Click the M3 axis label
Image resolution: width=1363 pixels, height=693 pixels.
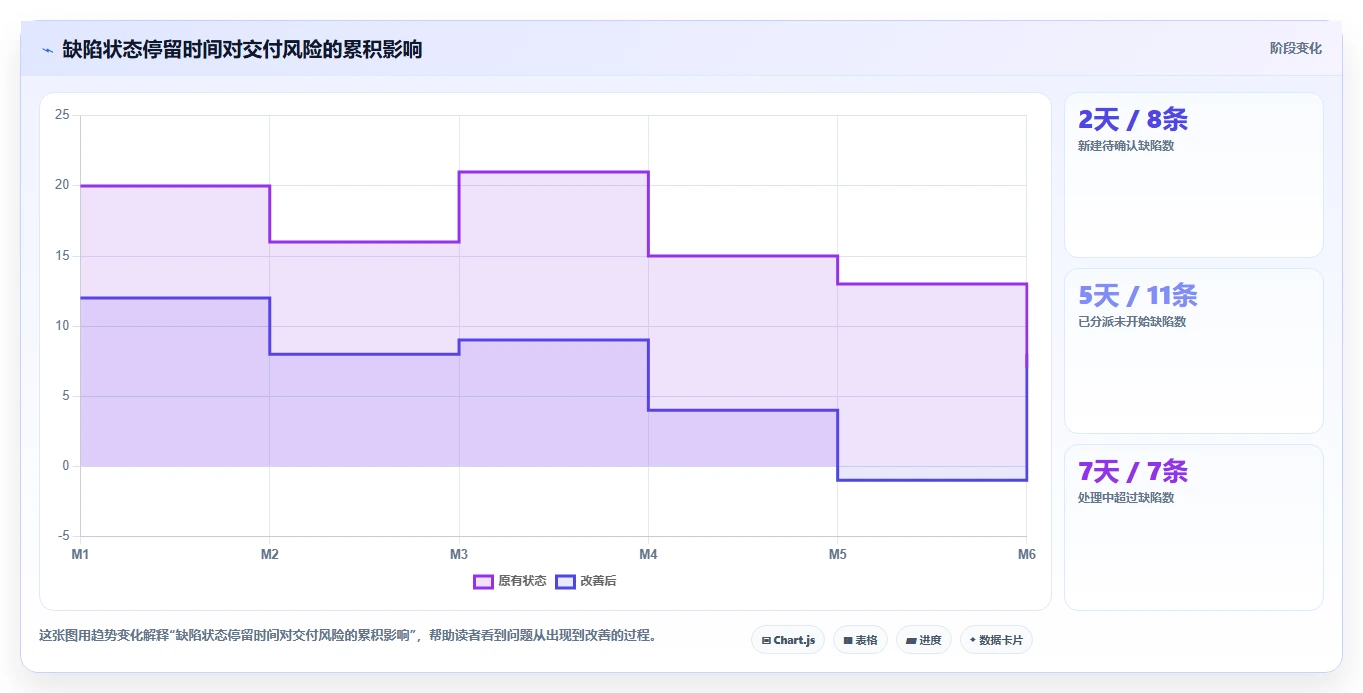459,554
